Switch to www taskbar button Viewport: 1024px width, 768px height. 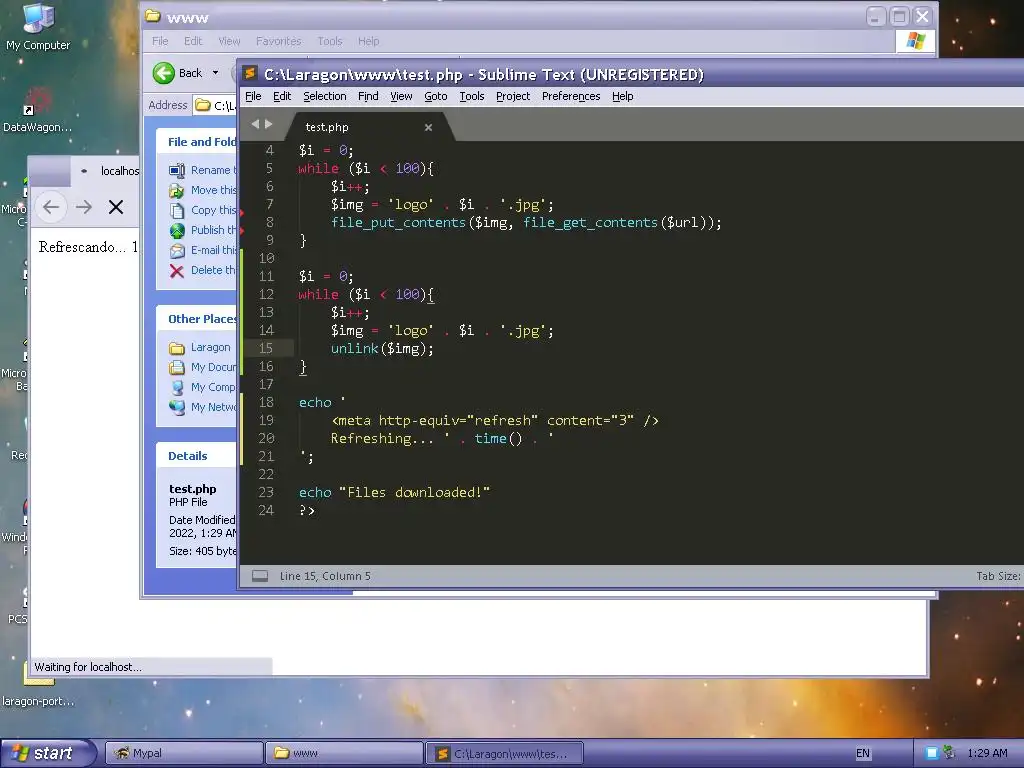click(344, 753)
